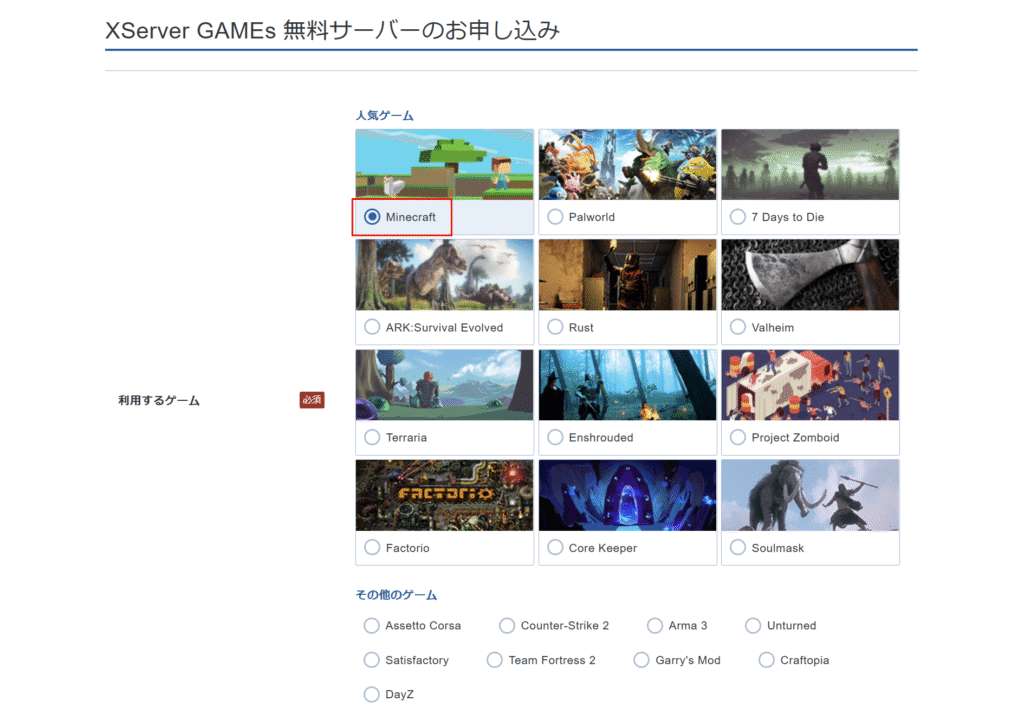
Task: Click the 利用するゲーム field label
Action: 159,400
